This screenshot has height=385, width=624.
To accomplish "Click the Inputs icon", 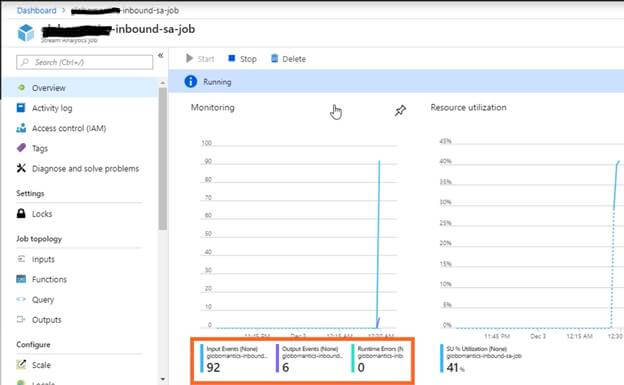I will click(x=21, y=259).
